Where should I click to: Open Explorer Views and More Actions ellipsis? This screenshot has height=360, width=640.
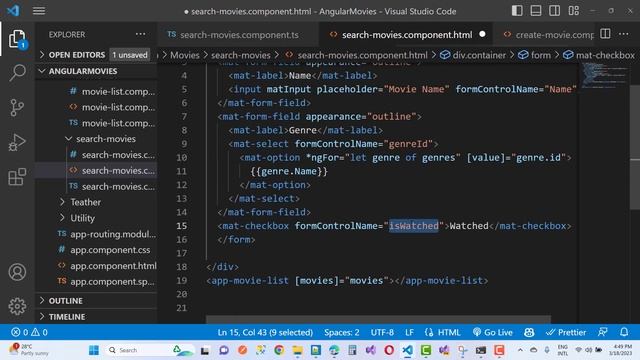[140, 34]
